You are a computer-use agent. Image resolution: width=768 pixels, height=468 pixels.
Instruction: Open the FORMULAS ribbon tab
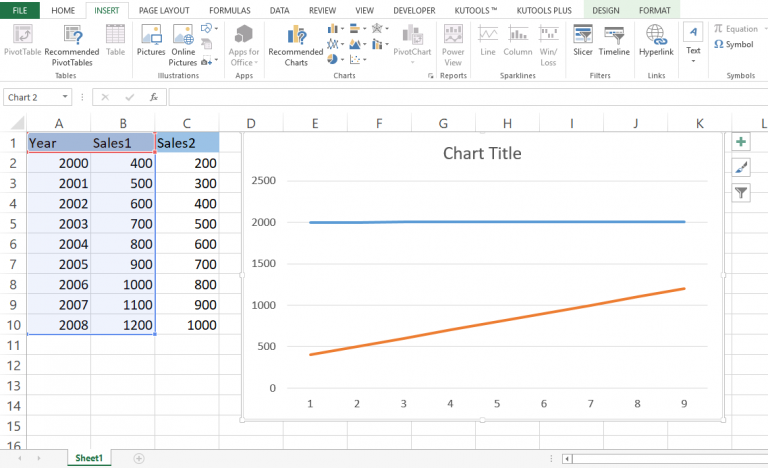(x=230, y=9)
